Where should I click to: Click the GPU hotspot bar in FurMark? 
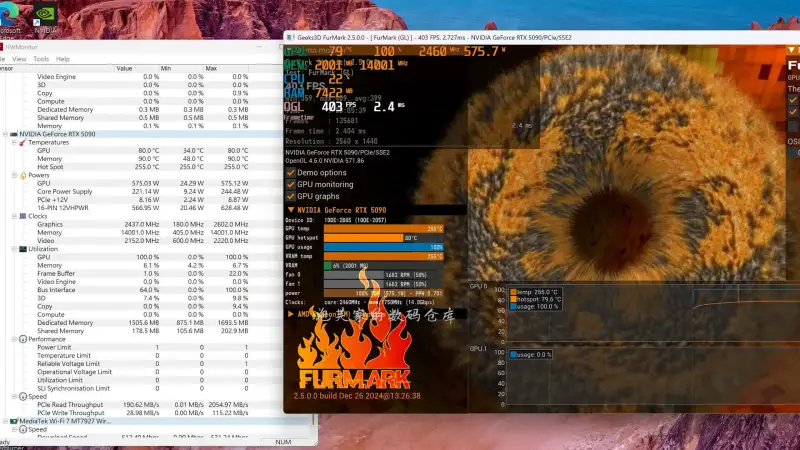(x=384, y=238)
